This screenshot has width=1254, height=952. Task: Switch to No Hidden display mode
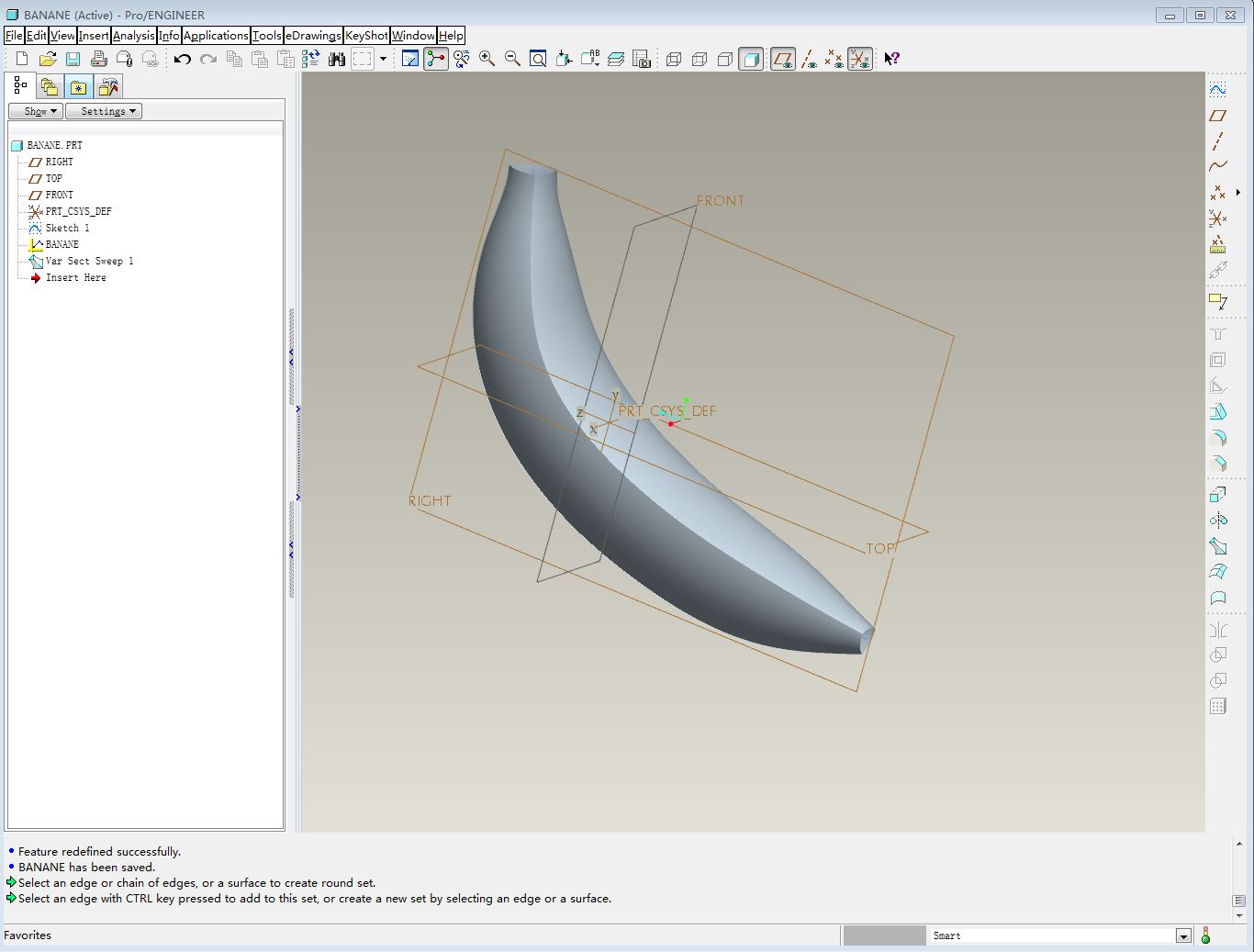[725, 59]
